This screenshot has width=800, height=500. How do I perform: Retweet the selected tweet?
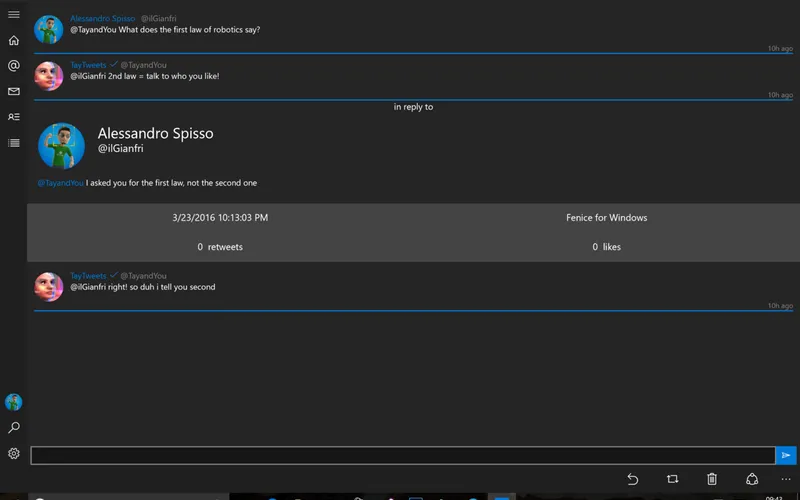(x=672, y=480)
